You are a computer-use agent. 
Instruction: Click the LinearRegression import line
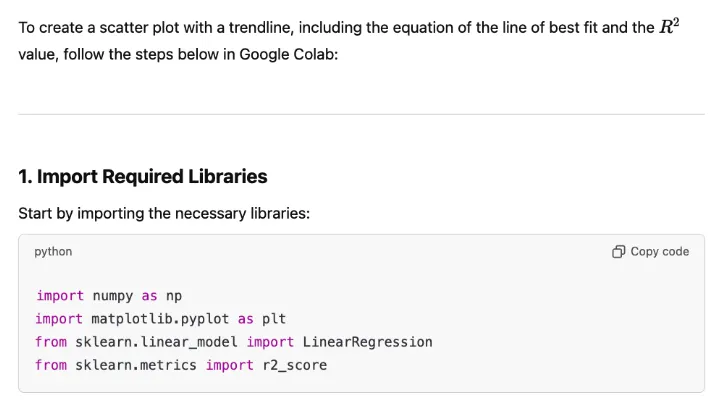tap(233, 342)
